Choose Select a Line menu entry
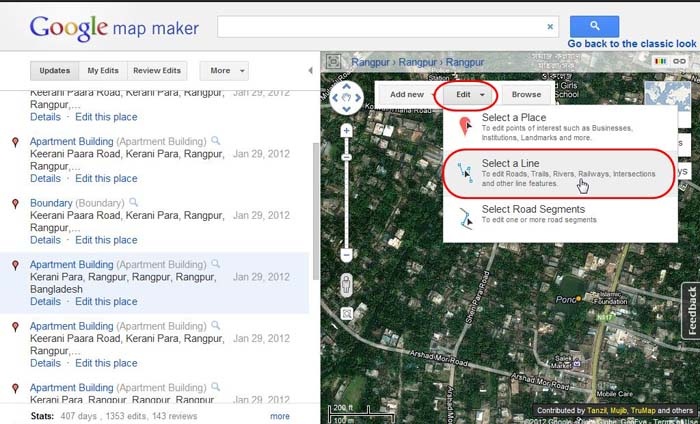Screen dimensions: 700x424 pos(560,173)
